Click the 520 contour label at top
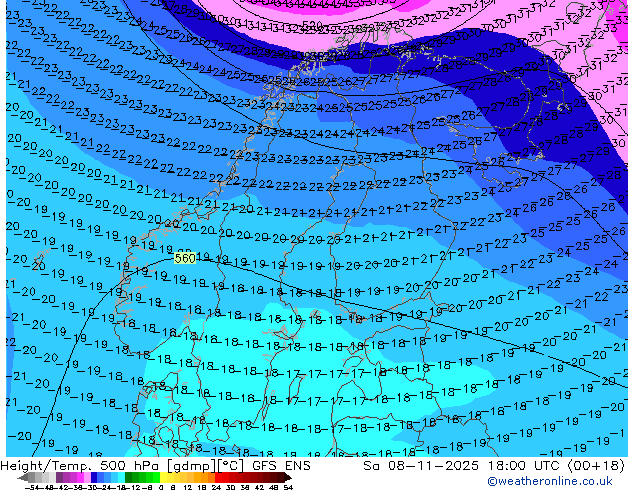 [x=313, y=25]
